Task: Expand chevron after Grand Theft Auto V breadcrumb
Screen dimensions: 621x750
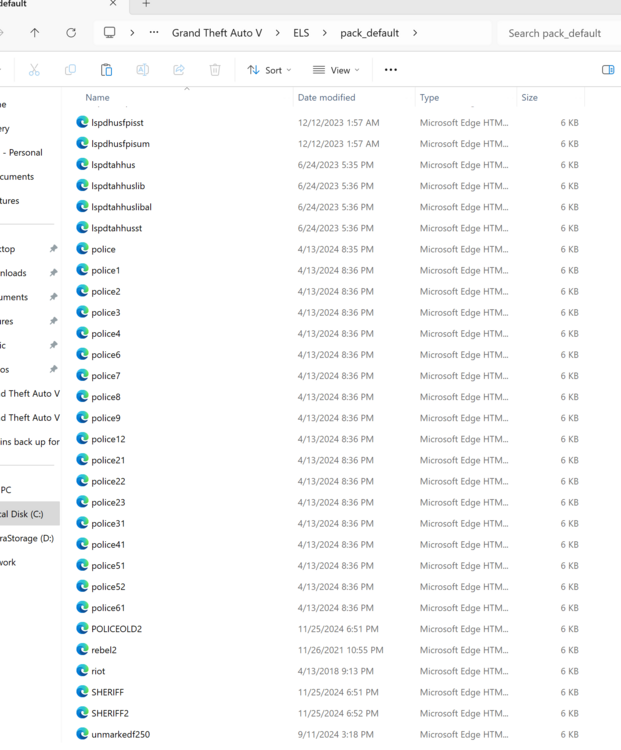Action: tap(277, 33)
